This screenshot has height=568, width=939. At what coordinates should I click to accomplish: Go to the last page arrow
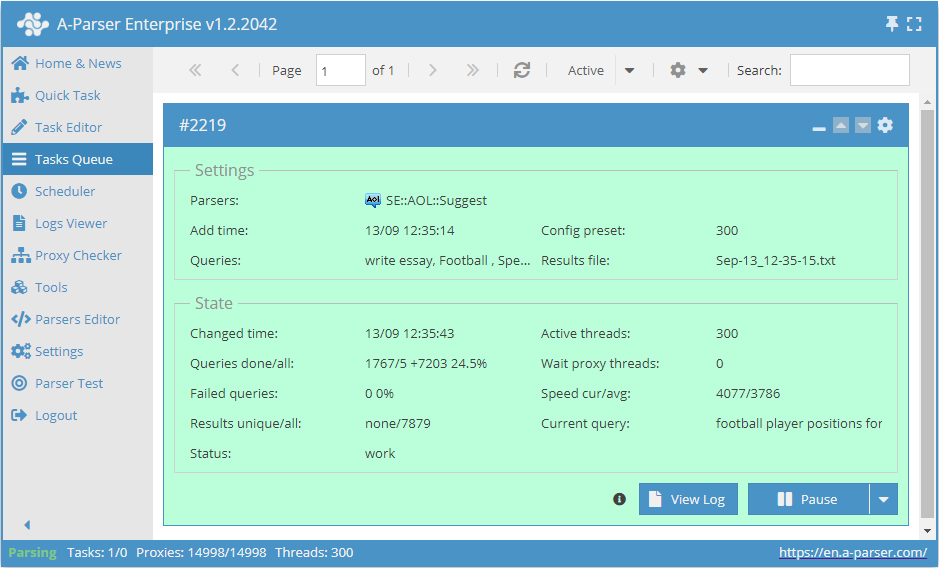click(x=473, y=70)
